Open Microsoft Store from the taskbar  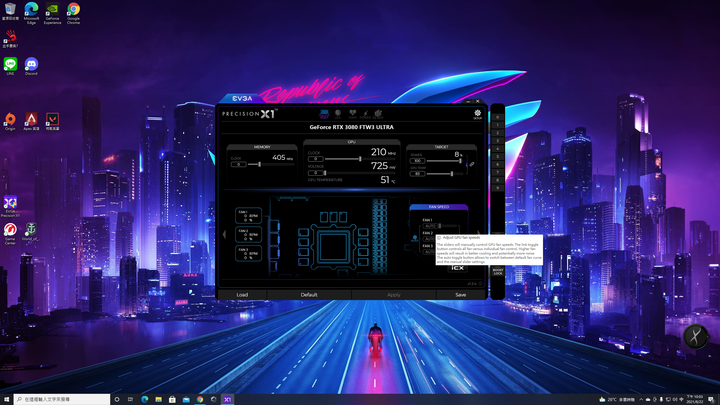click(172, 399)
